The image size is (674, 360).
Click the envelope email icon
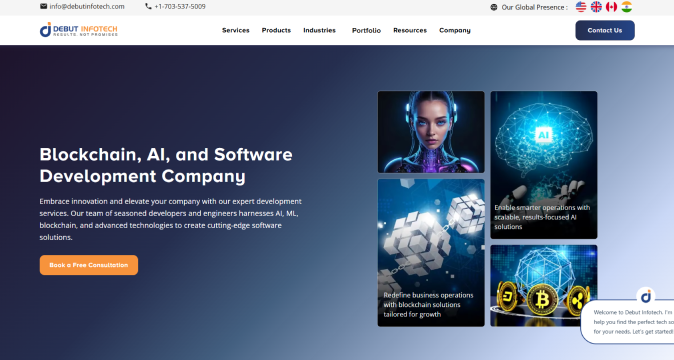(x=43, y=6)
